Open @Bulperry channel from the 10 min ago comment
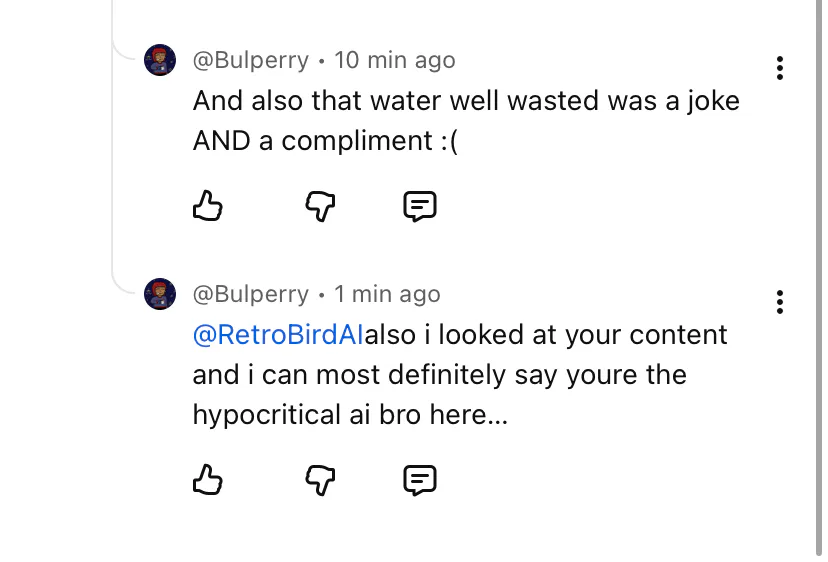 (251, 60)
